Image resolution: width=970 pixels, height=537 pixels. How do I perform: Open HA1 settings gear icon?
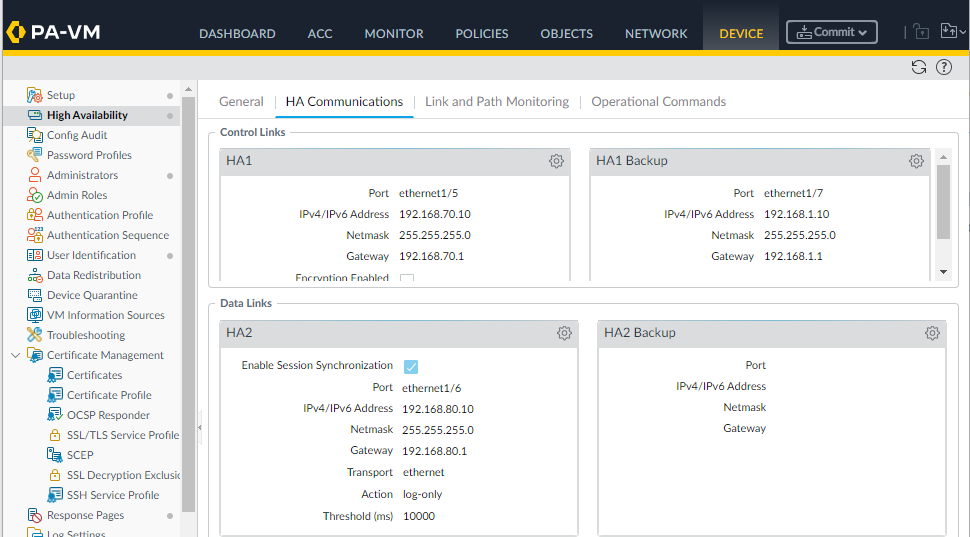556,161
